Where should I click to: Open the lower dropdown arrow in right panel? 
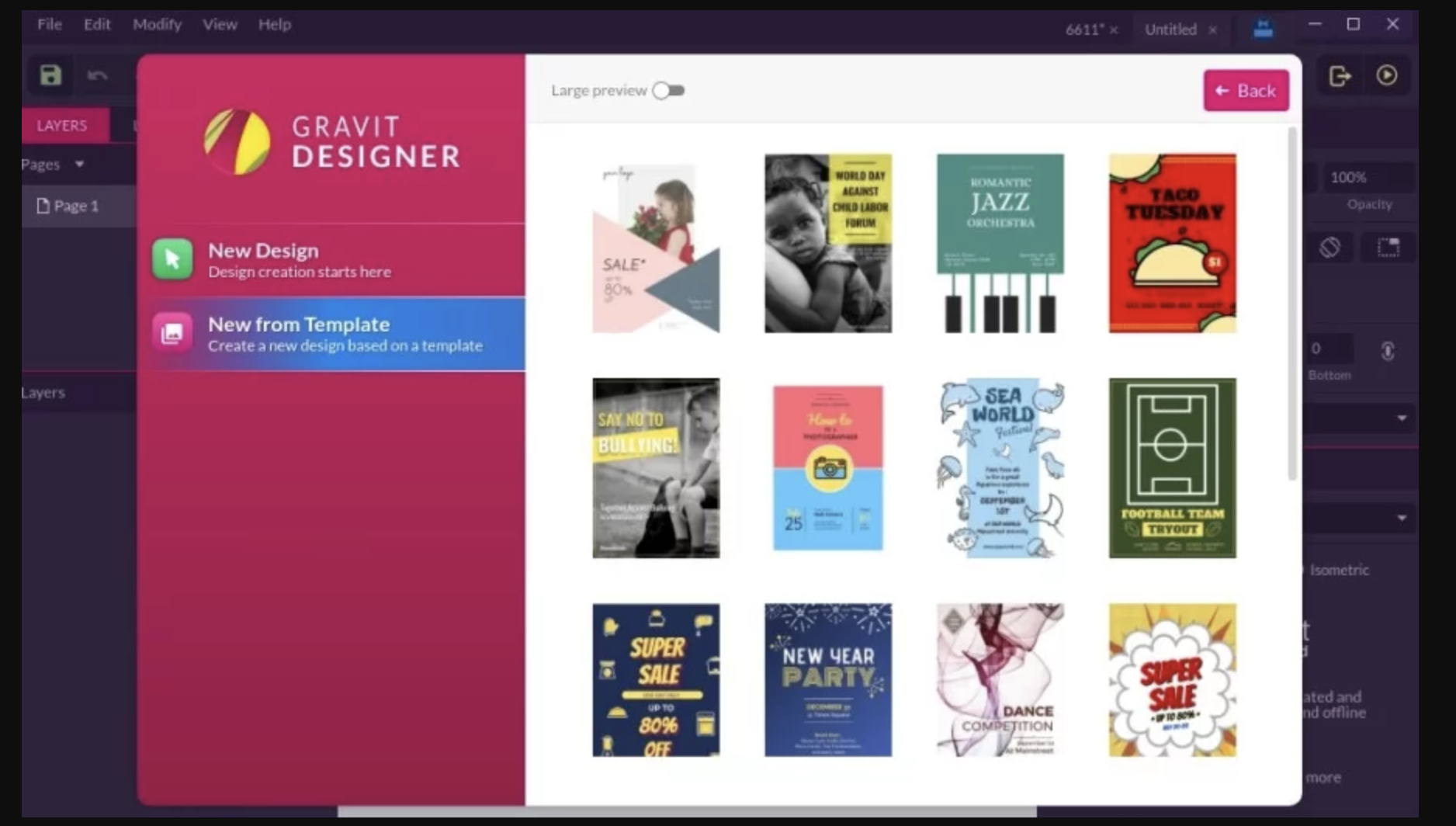[1402, 518]
